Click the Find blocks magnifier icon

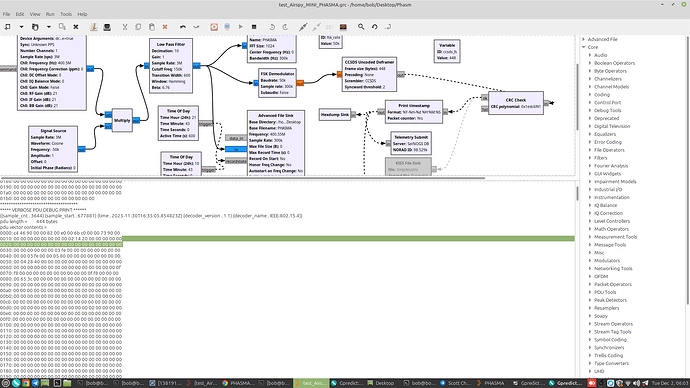[x=361, y=27]
